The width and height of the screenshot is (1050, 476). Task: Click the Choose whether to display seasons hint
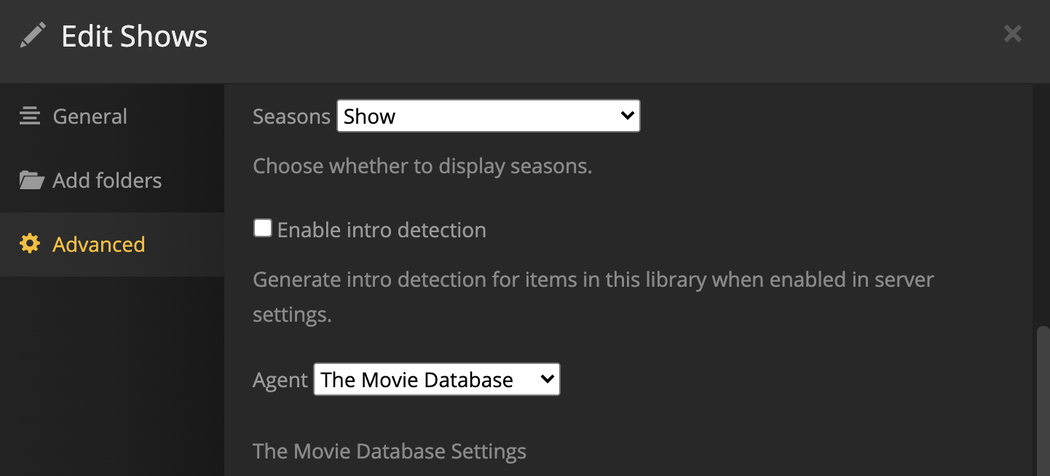click(422, 166)
